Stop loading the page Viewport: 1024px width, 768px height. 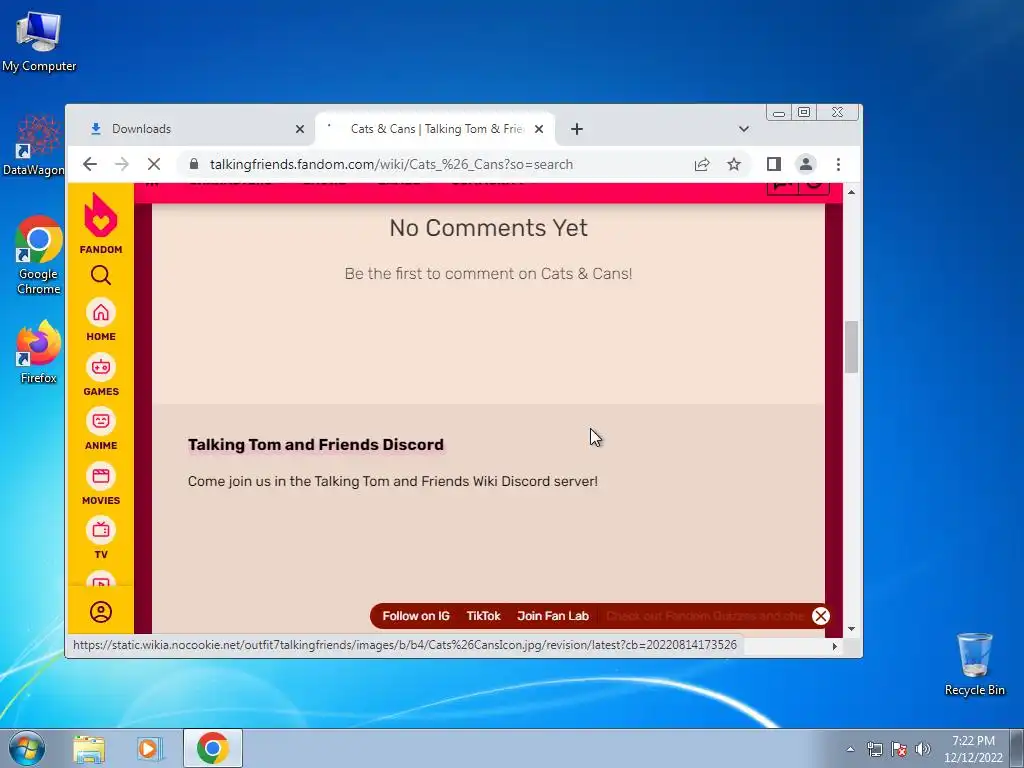[154, 164]
